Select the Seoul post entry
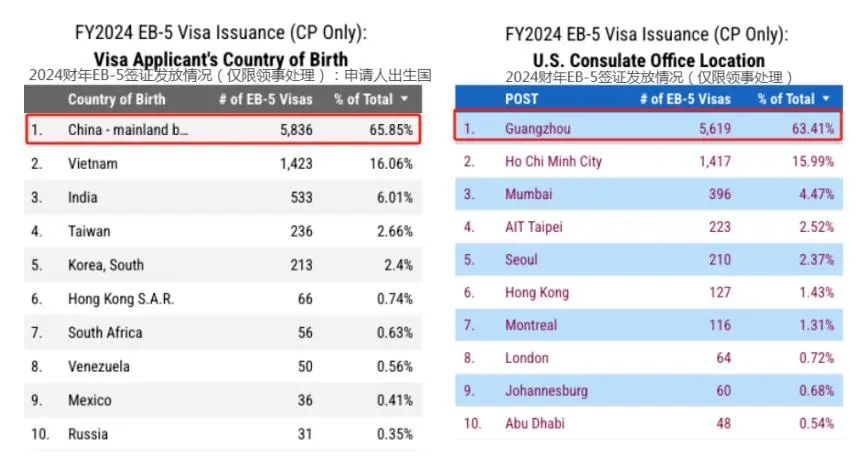 pos(521,259)
